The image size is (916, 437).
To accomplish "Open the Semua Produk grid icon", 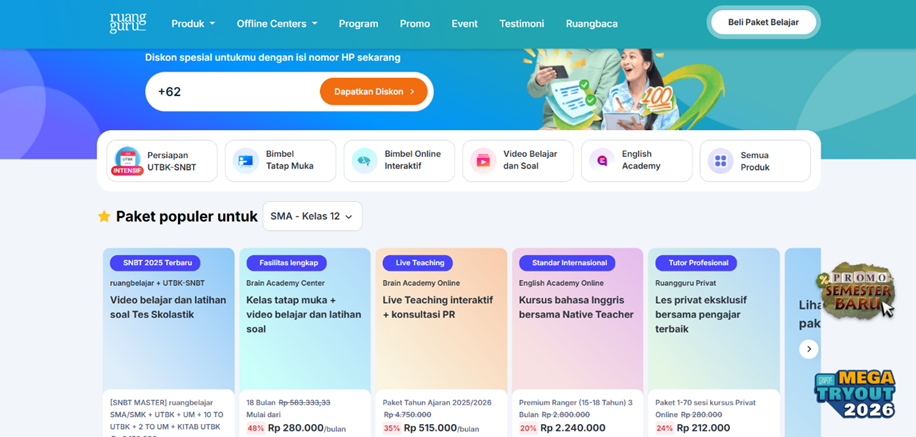I will click(721, 161).
